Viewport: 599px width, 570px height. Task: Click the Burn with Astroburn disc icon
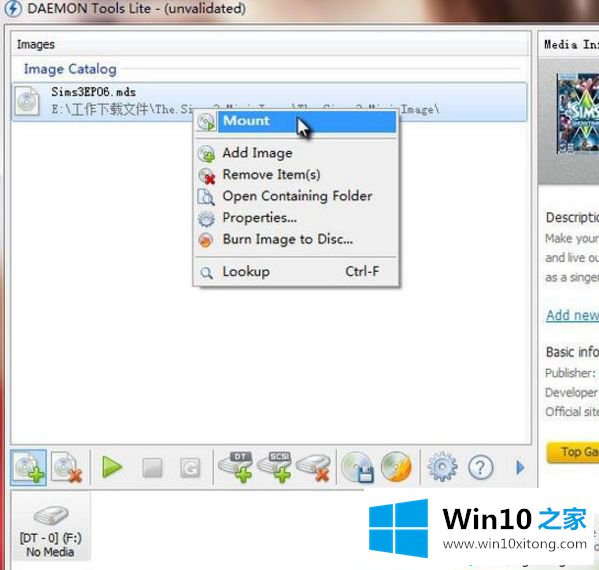396,467
